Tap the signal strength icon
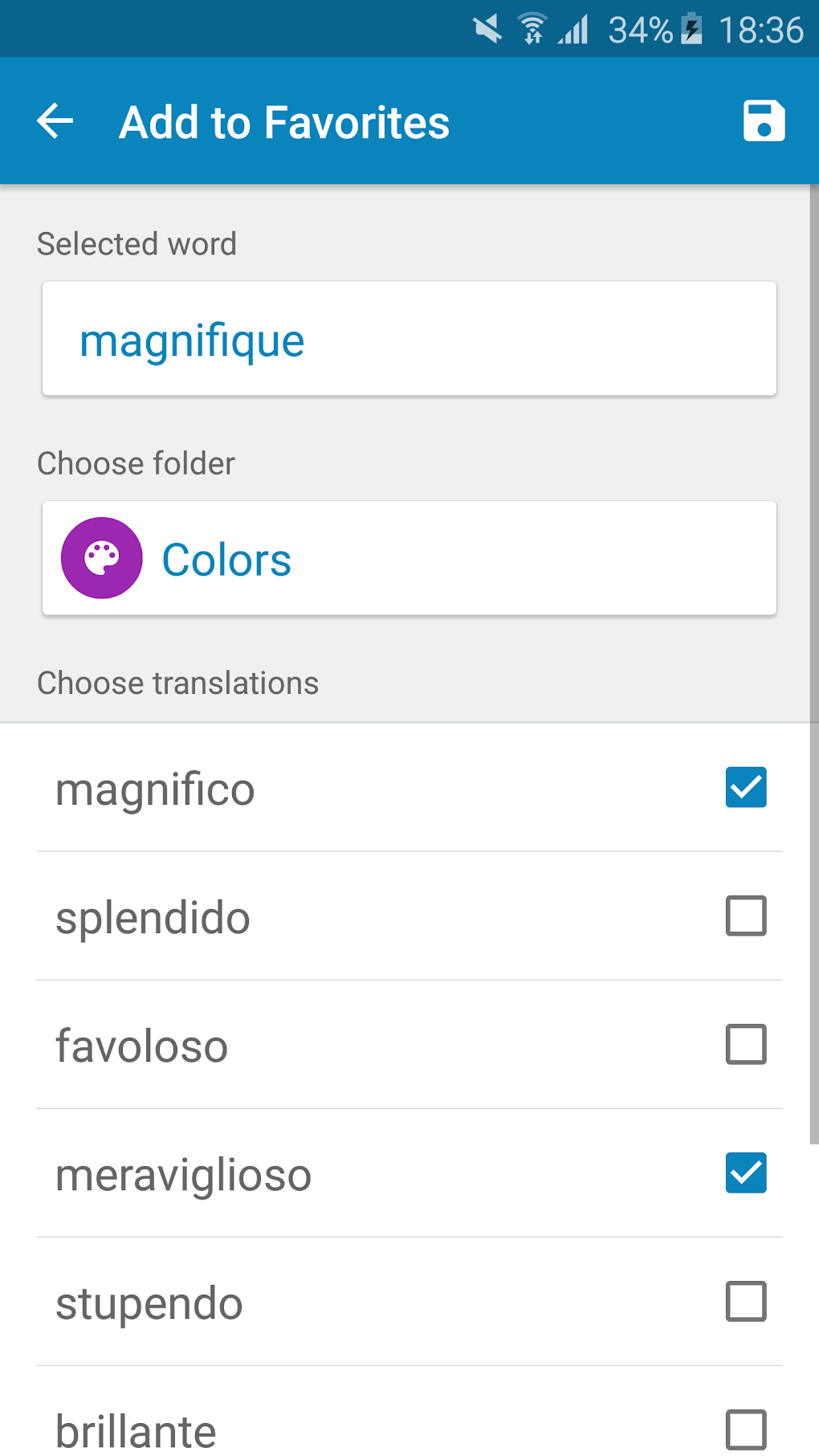 [574, 30]
